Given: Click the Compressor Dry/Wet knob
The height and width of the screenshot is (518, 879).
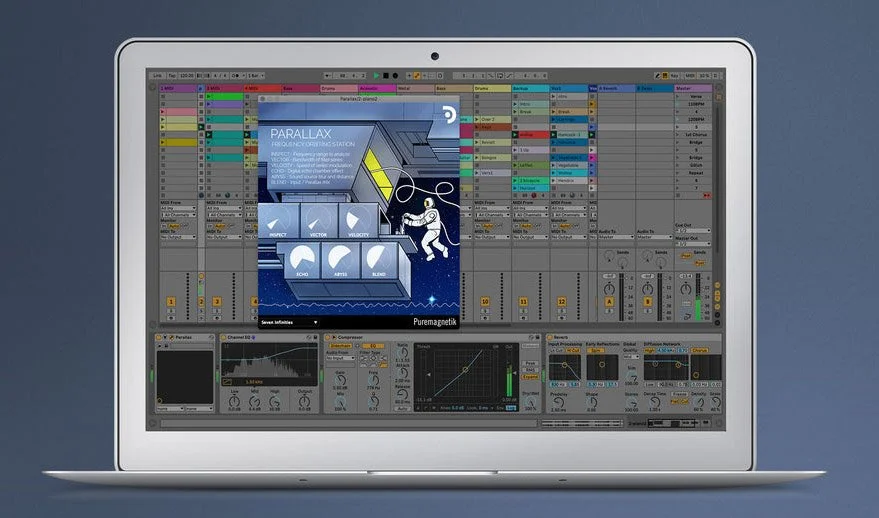Looking at the screenshot, I should [530, 402].
